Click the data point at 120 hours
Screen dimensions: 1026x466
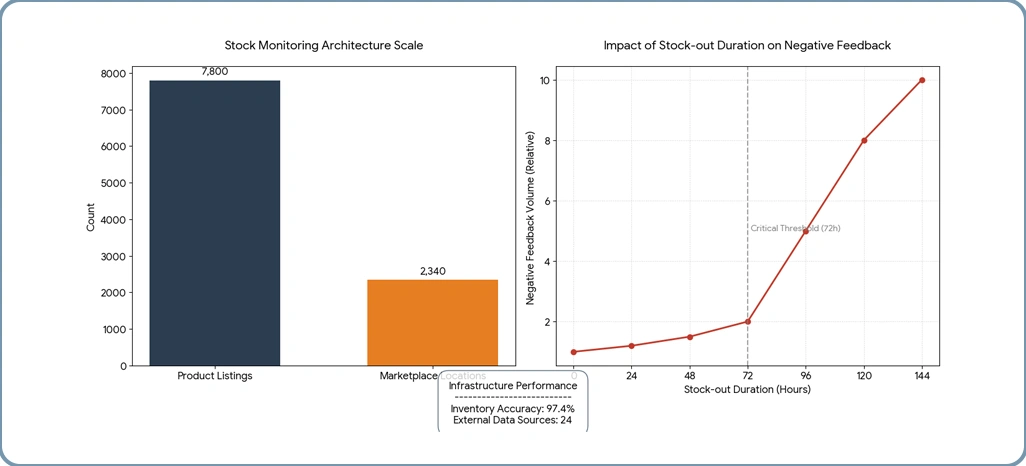pos(864,140)
